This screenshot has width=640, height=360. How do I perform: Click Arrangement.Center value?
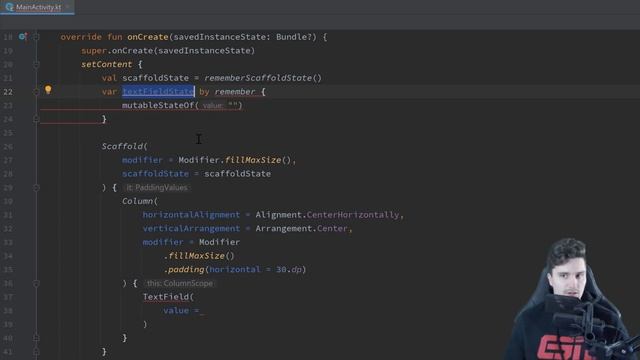click(x=302, y=229)
